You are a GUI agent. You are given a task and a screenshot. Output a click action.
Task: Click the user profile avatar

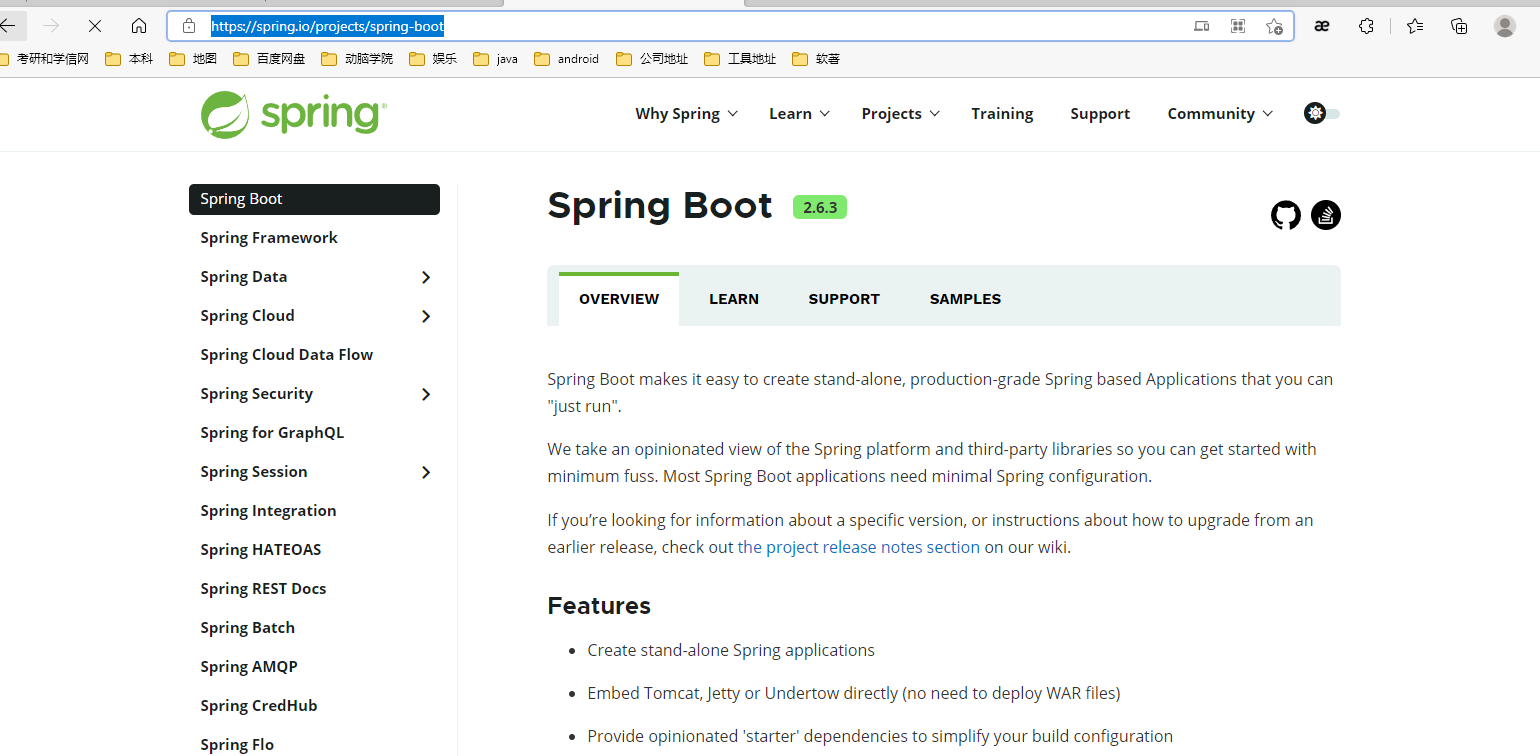coord(1505,26)
